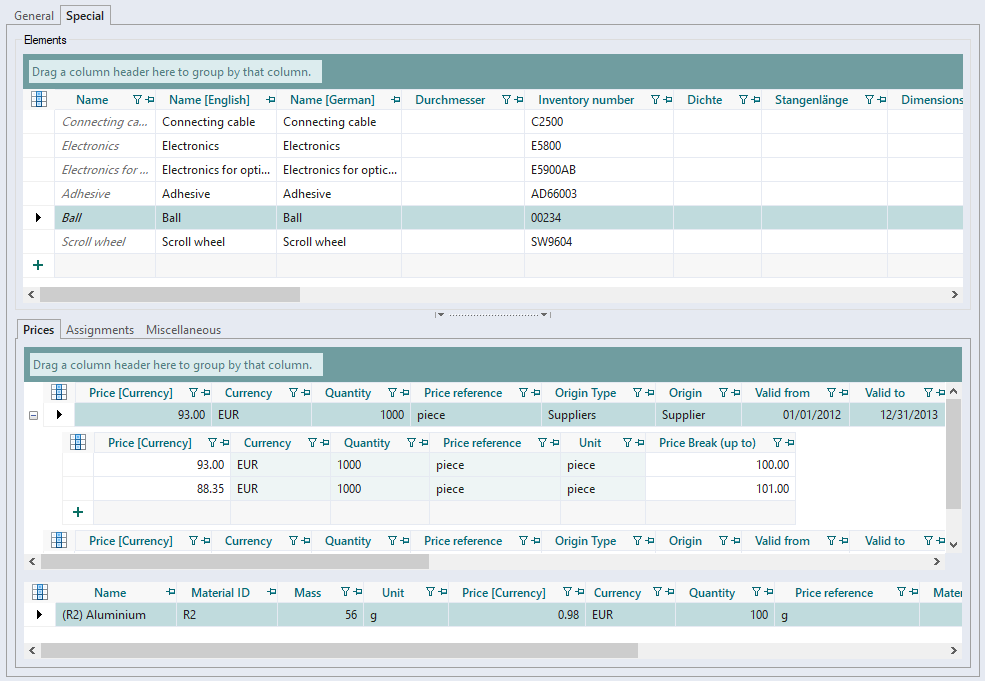Sort by the Stangenlänge column header
Screen dimensions: 985x681
tap(811, 100)
